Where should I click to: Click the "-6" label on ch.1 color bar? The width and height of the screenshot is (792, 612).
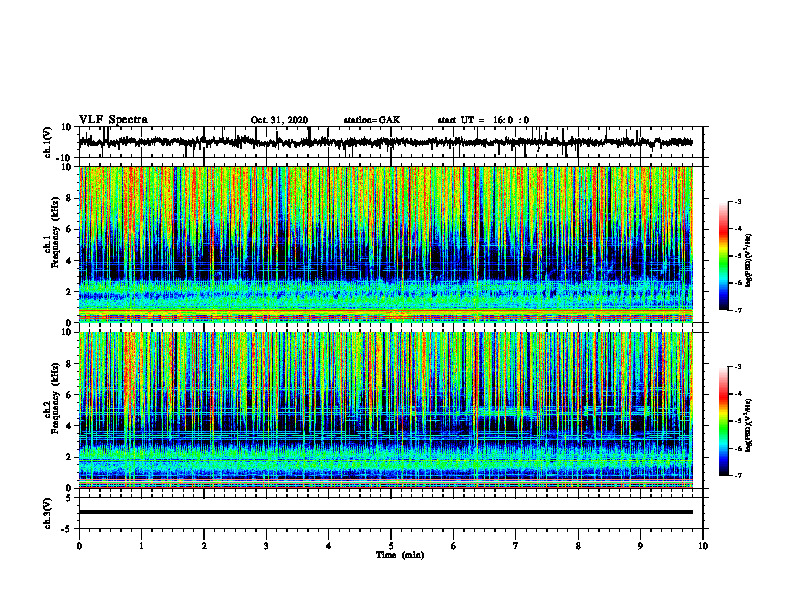pos(738,283)
